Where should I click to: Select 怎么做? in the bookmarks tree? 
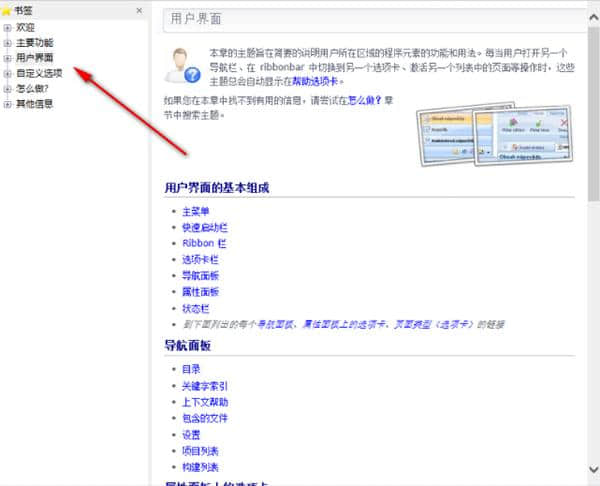click(x=32, y=88)
